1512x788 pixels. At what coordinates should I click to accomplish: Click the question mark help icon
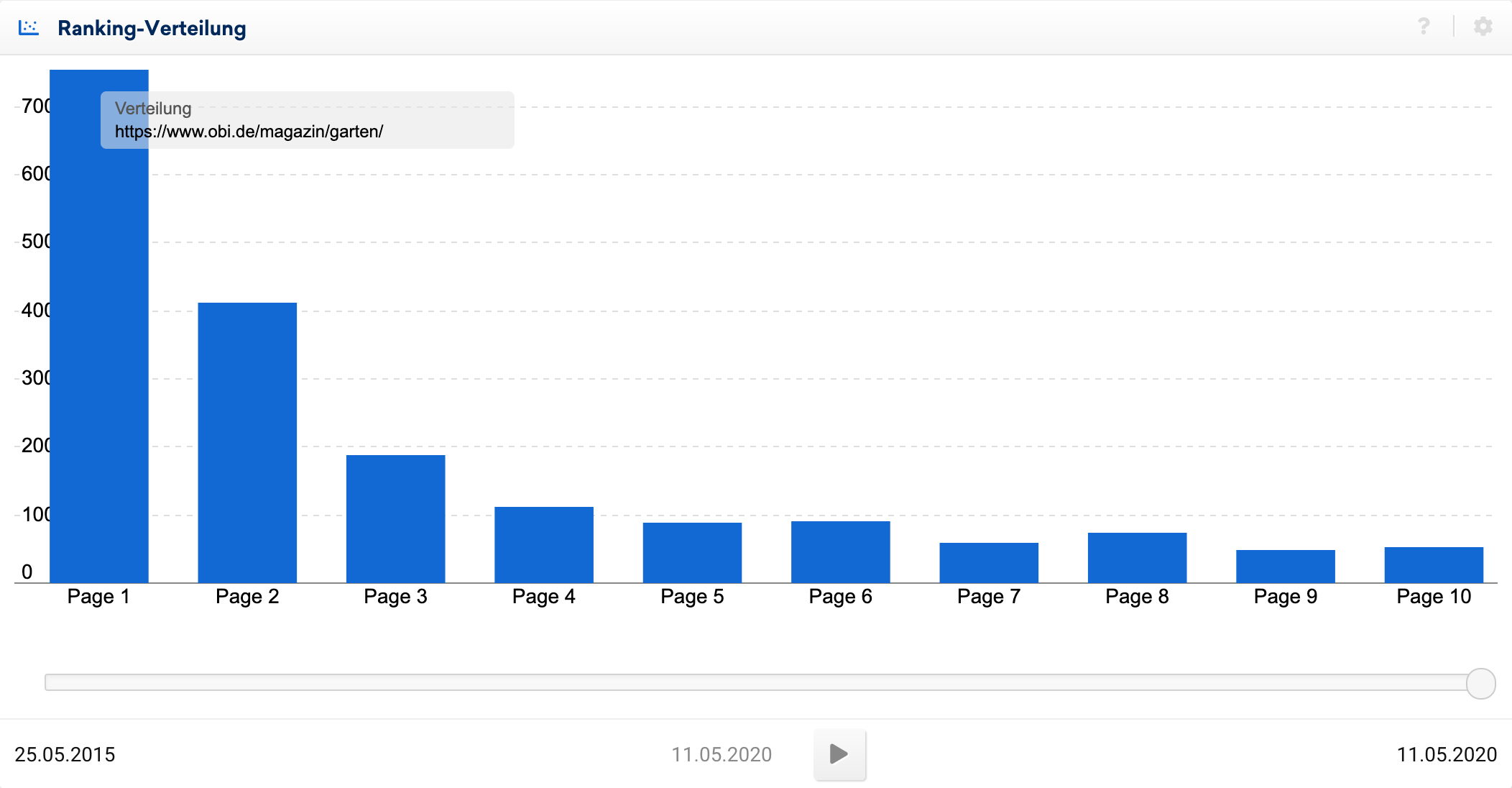coord(1424,27)
